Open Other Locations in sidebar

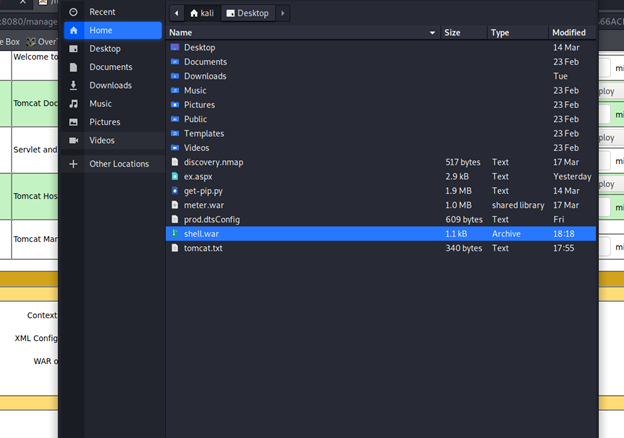113,164
